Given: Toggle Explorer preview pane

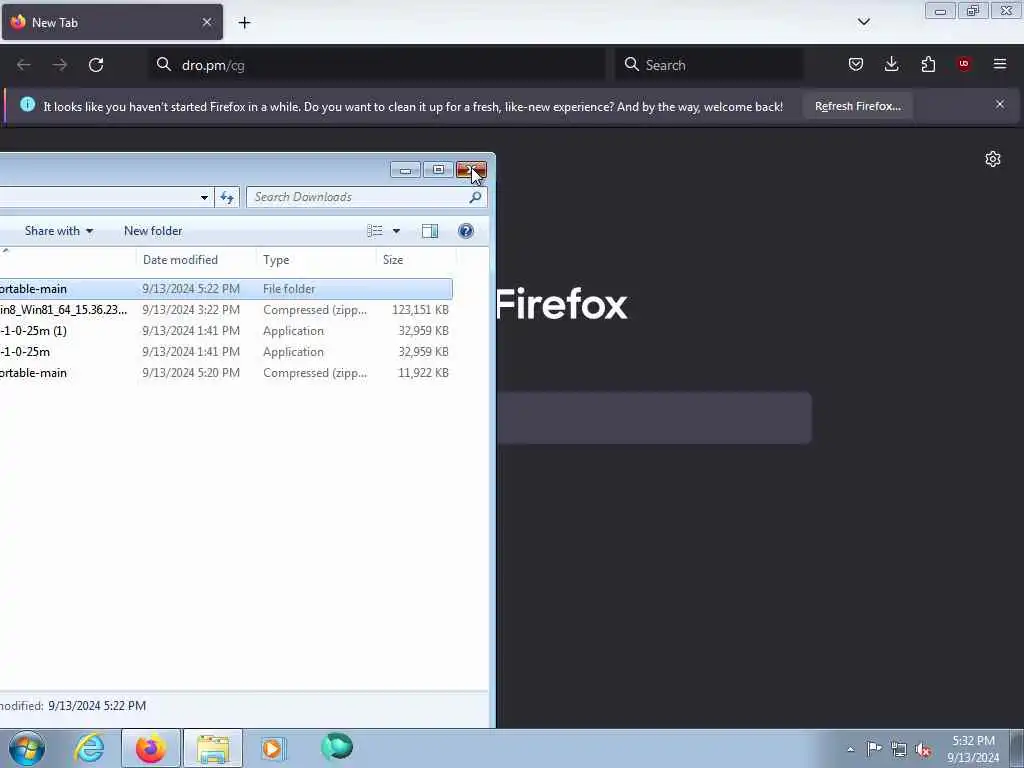Looking at the screenshot, I should (430, 231).
